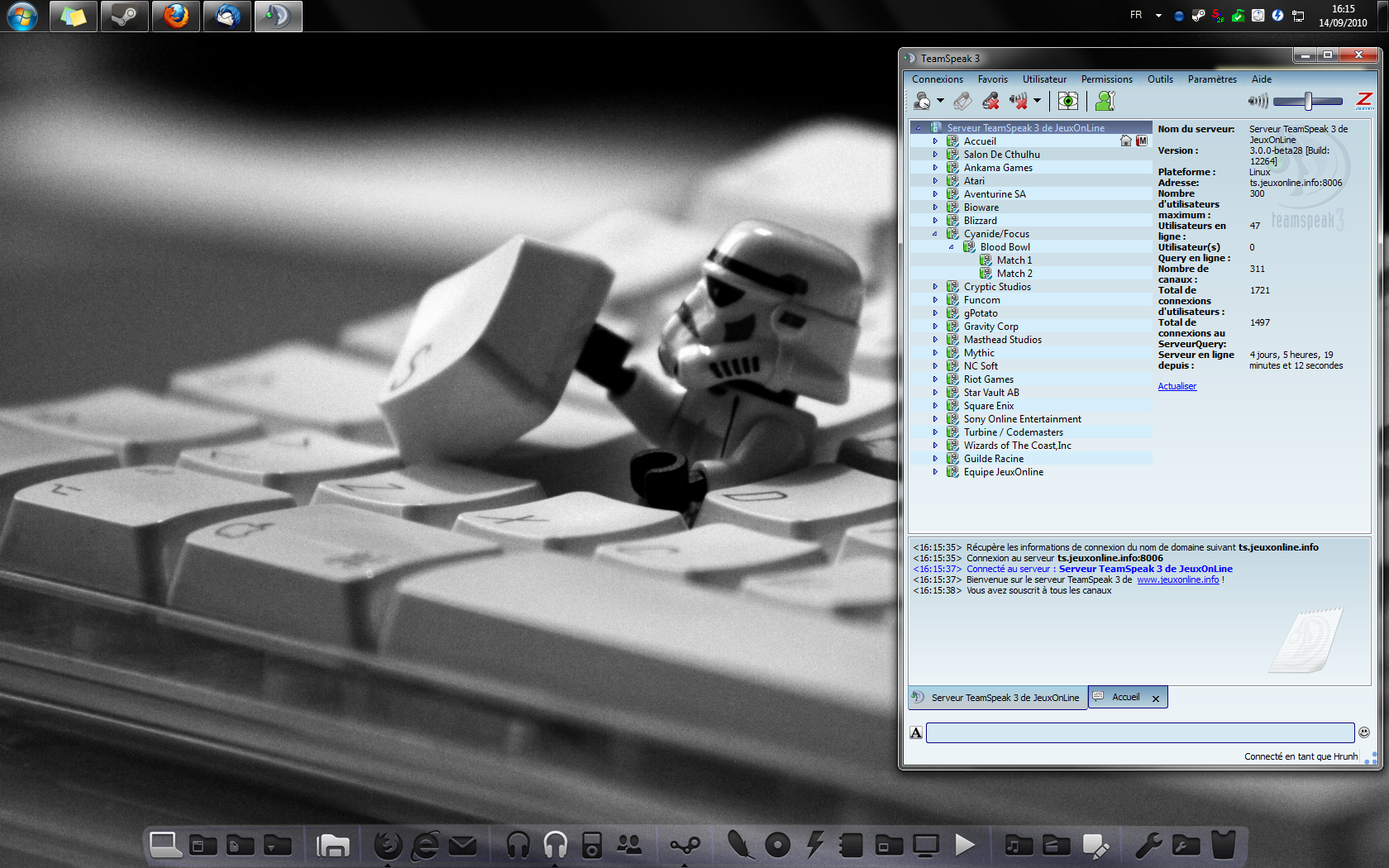Select the Match 1 channel

click(x=1014, y=260)
